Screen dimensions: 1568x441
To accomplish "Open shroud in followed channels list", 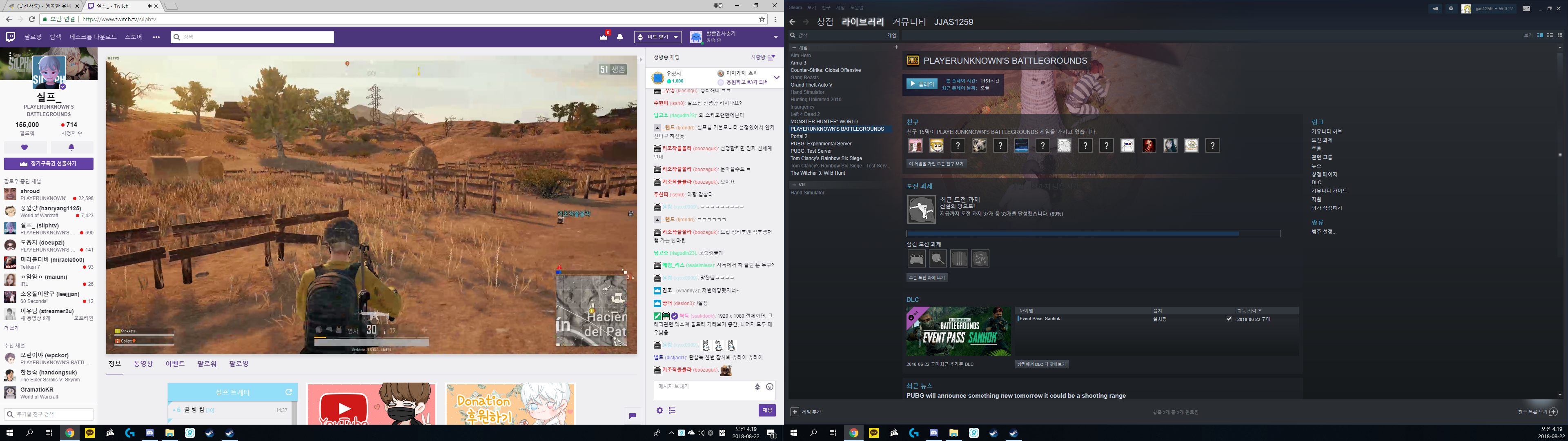I will click(x=49, y=194).
